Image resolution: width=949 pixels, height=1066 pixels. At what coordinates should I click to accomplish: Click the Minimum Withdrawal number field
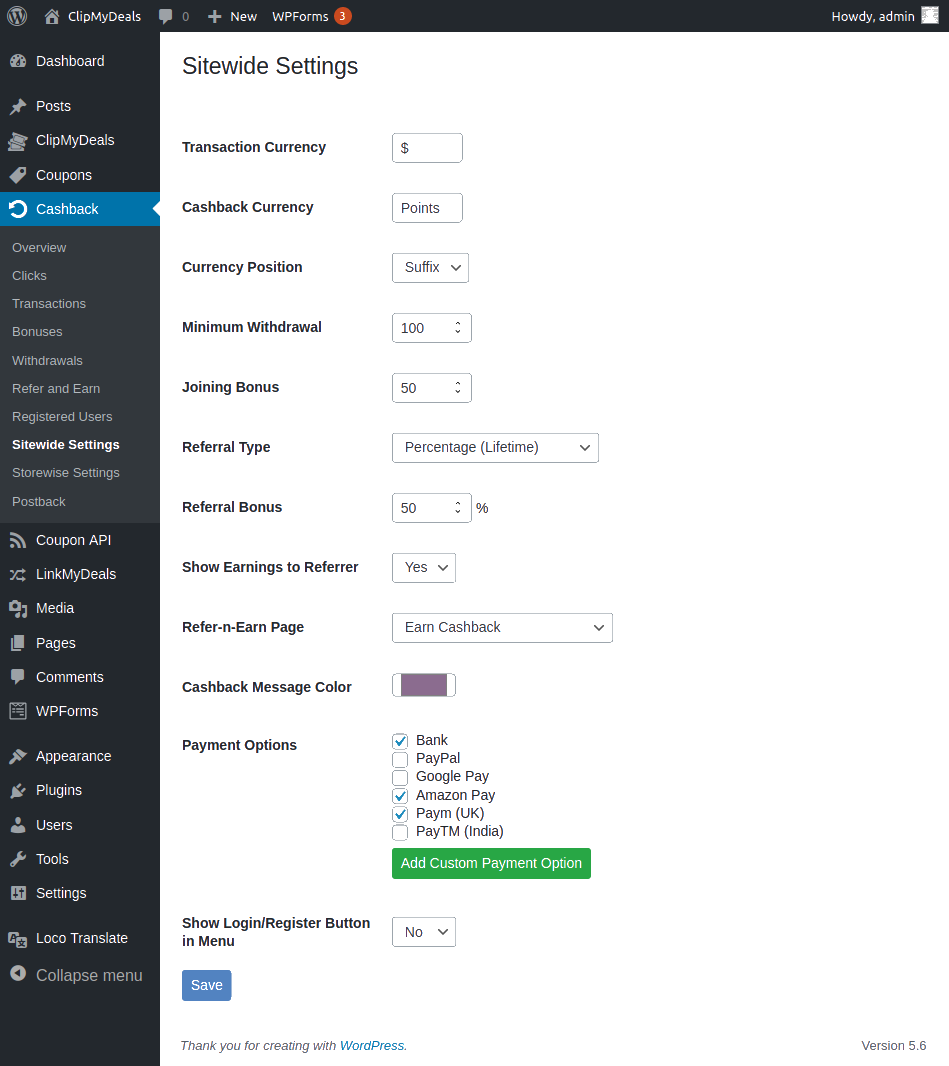point(432,328)
